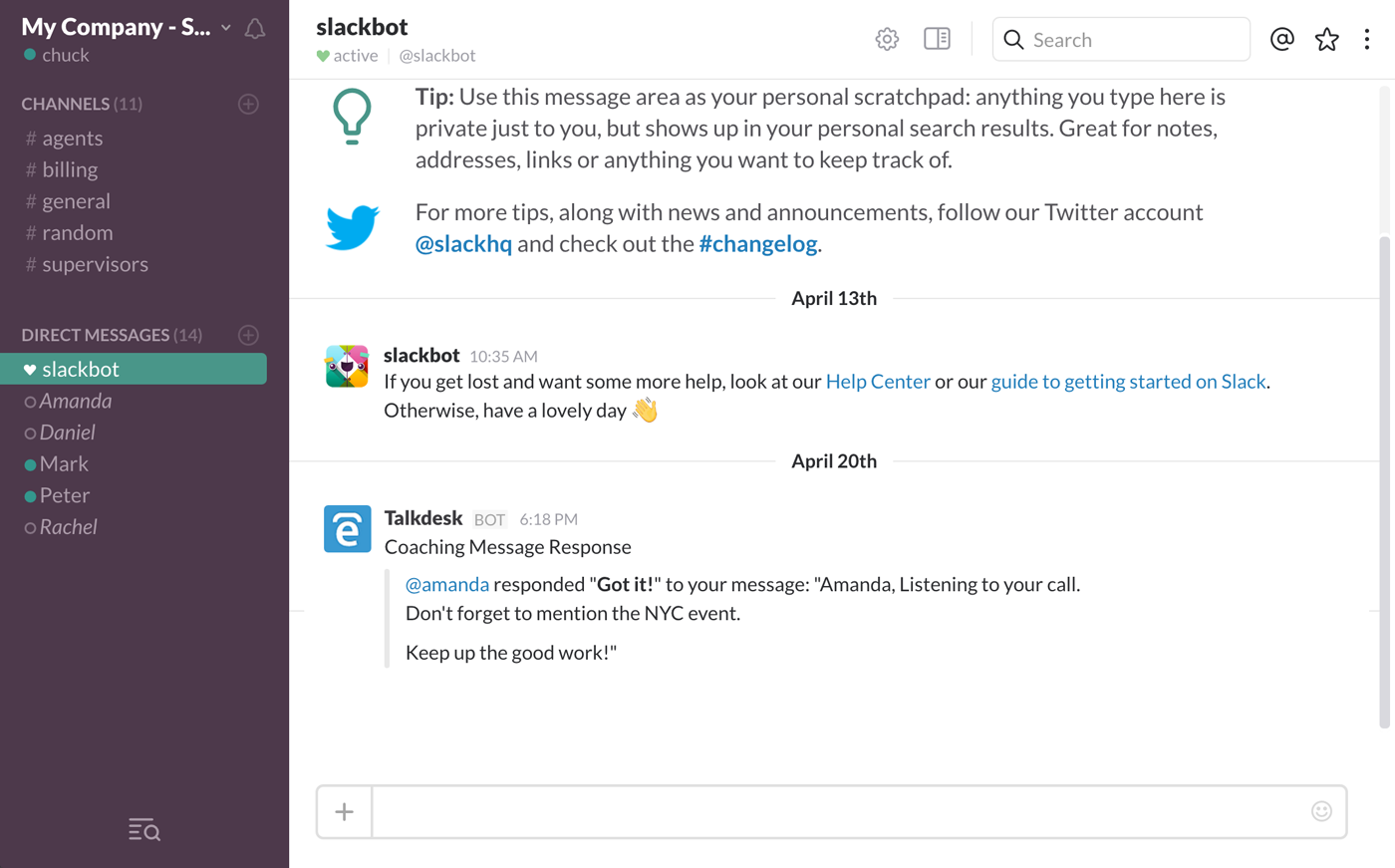Viewport: 1395px width, 868px height.
Task: Start a new direct message plus icon
Action: click(249, 335)
